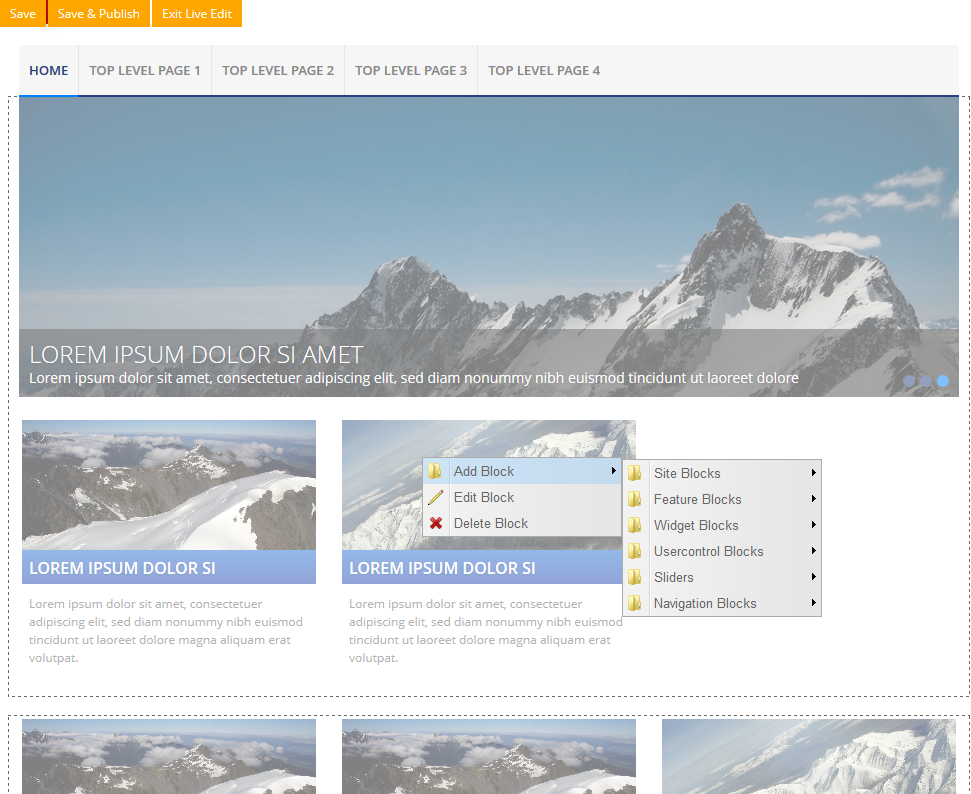The image size is (971, 794).
Task: Expand the Site Blocks submenu arrow
Action: [813, 473]
